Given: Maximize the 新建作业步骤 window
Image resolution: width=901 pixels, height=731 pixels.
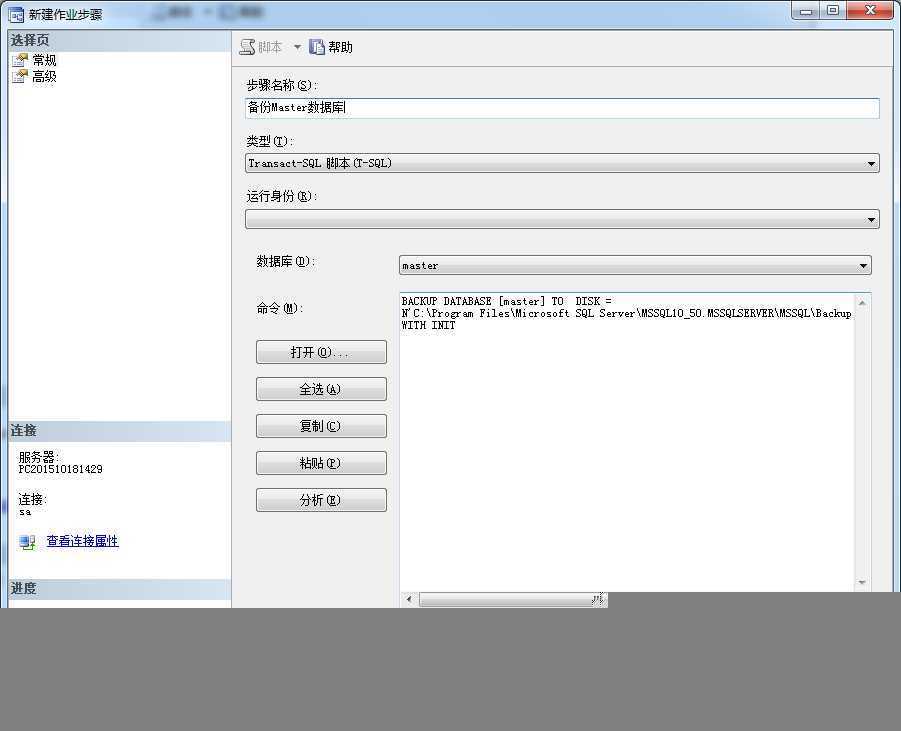Looking at the screenshot, I should coord(833,10).
